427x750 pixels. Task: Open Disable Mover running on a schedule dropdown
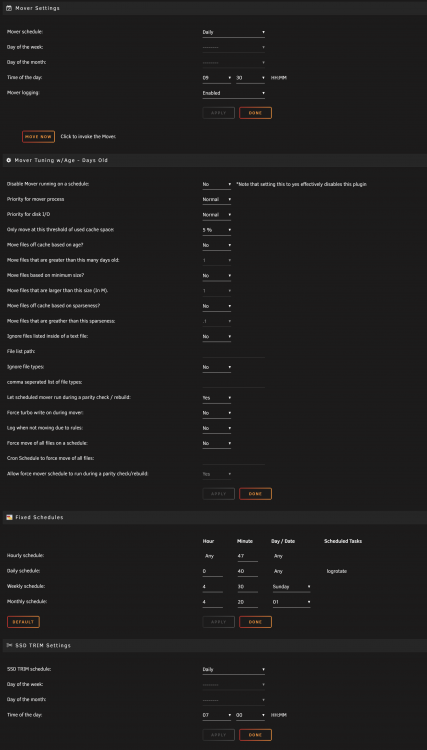pos(217,184)
